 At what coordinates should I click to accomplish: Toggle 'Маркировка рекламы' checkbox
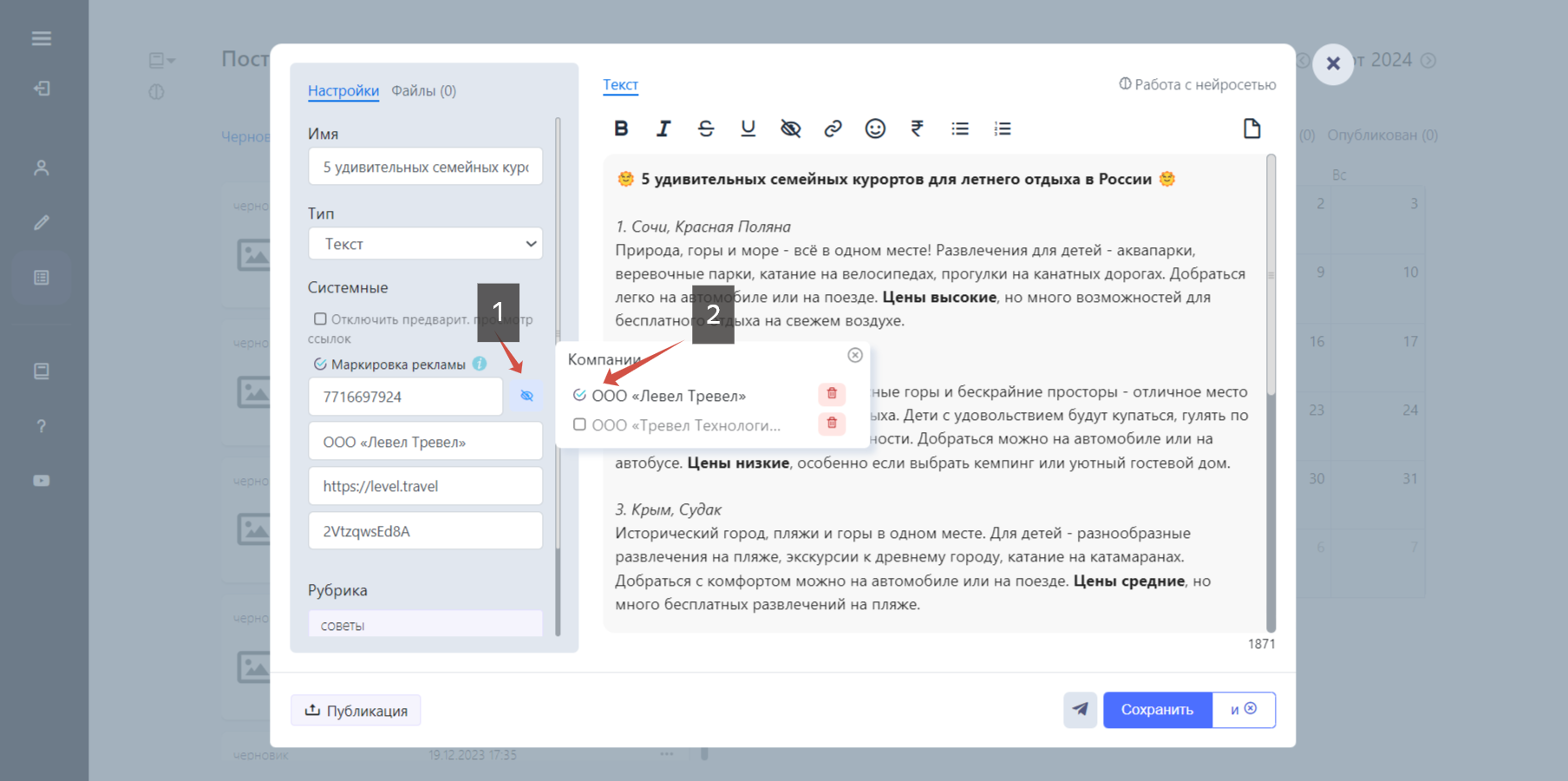320,364
